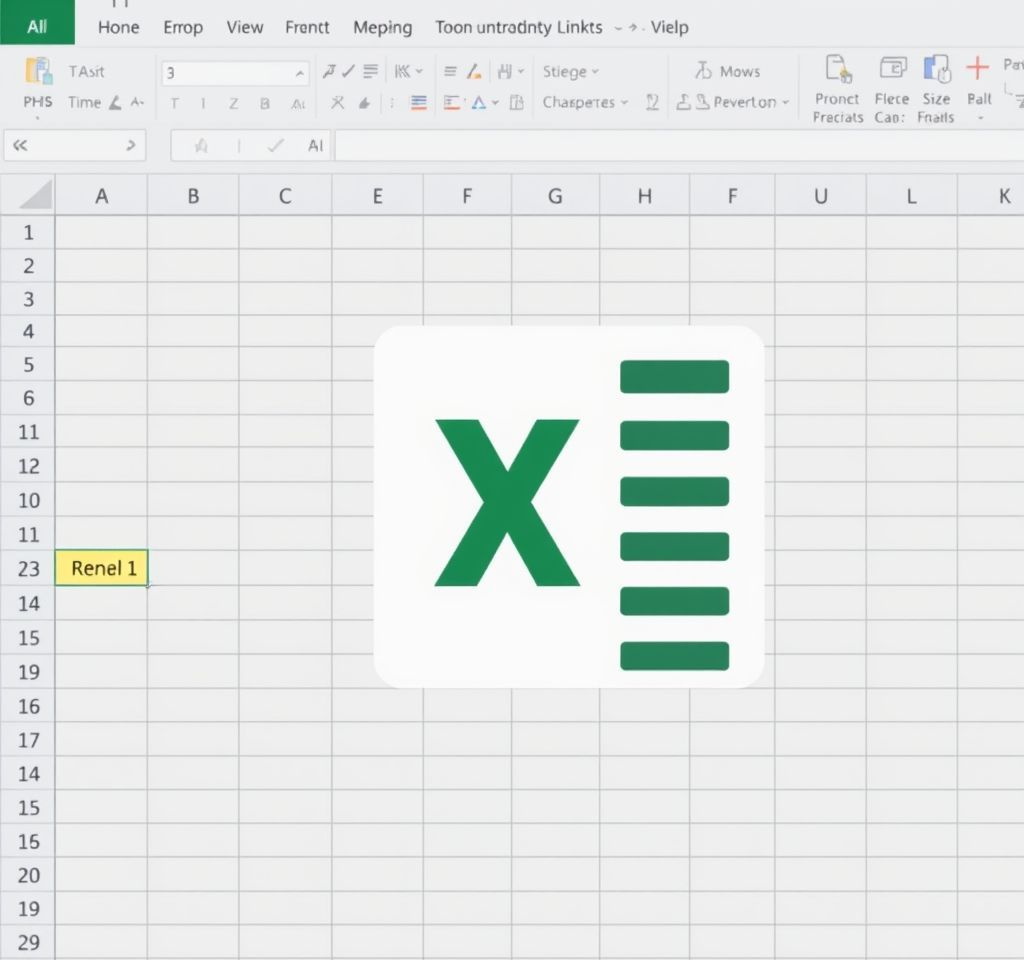The width and height of the screenshot is (1024, 960).
Task: Click the grid icon right of blue triangle
Action: (x=517, y=103)
